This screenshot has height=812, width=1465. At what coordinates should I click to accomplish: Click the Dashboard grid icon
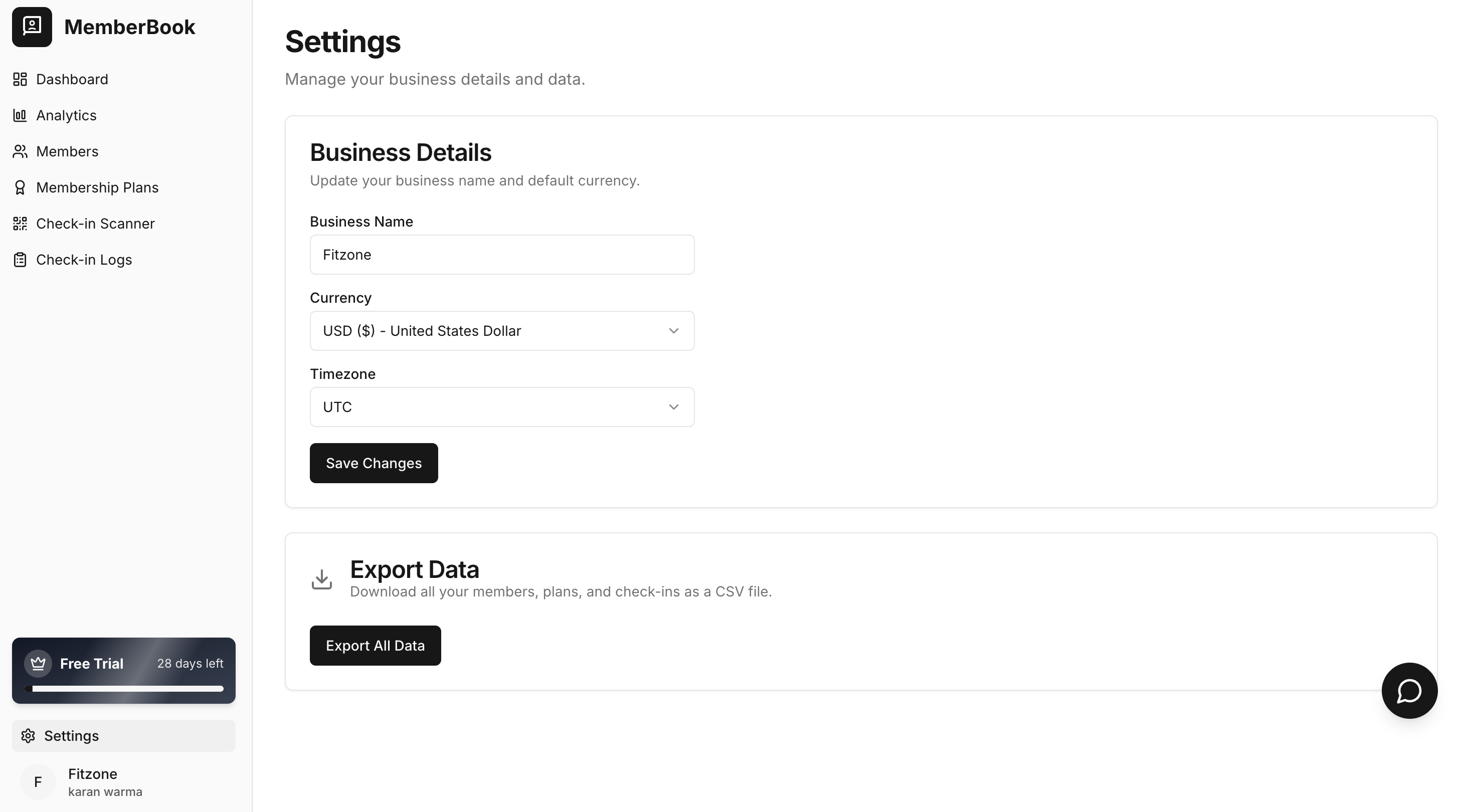[x=20, y=79]
